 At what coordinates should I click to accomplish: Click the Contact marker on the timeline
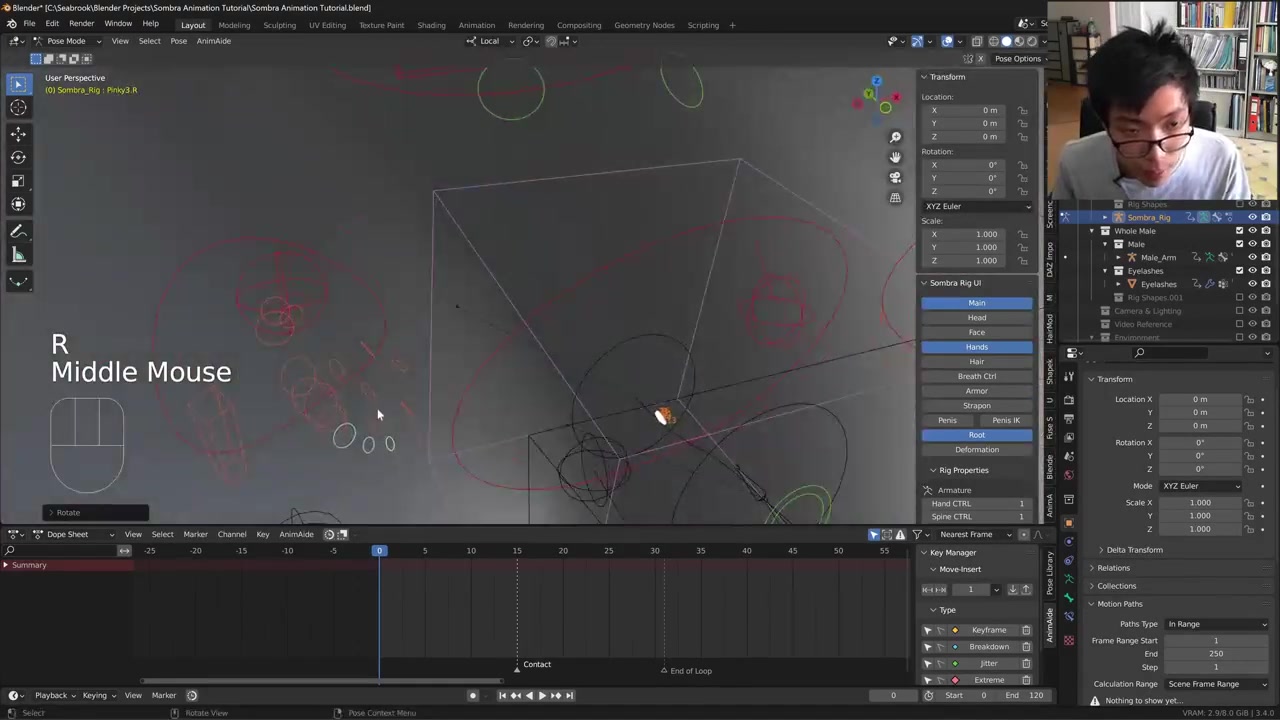click(x=518, y=666)
